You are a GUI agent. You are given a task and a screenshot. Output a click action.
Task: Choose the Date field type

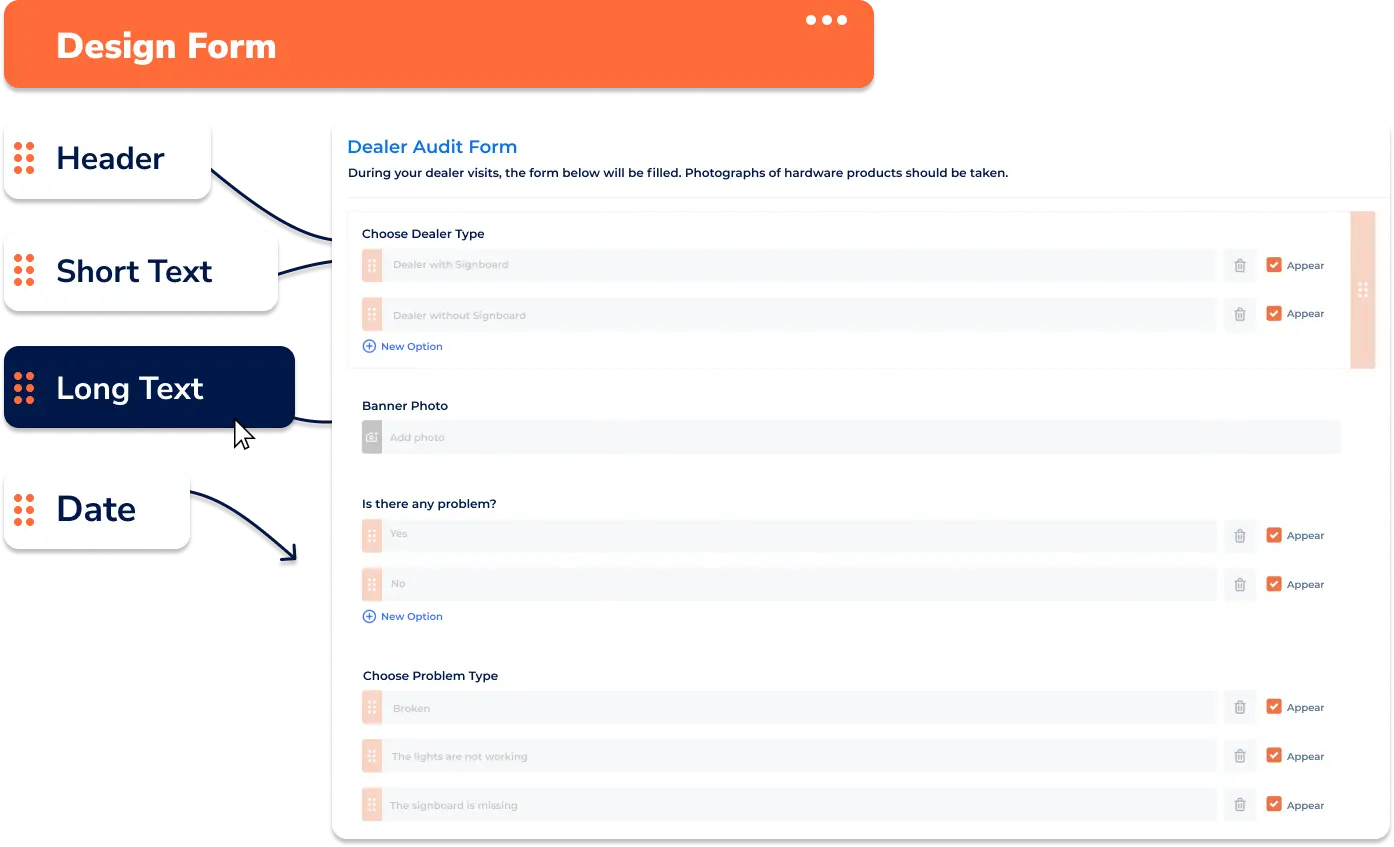click(x=96, y=508)
